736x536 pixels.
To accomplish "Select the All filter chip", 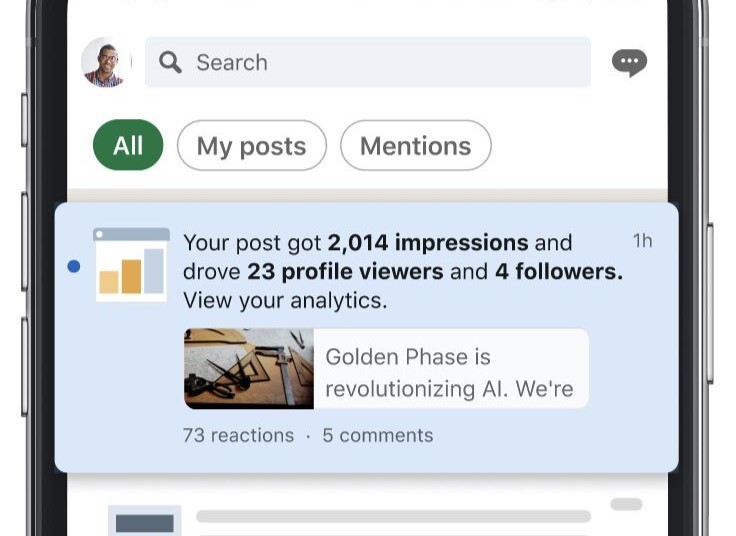I will click(128, 146).
